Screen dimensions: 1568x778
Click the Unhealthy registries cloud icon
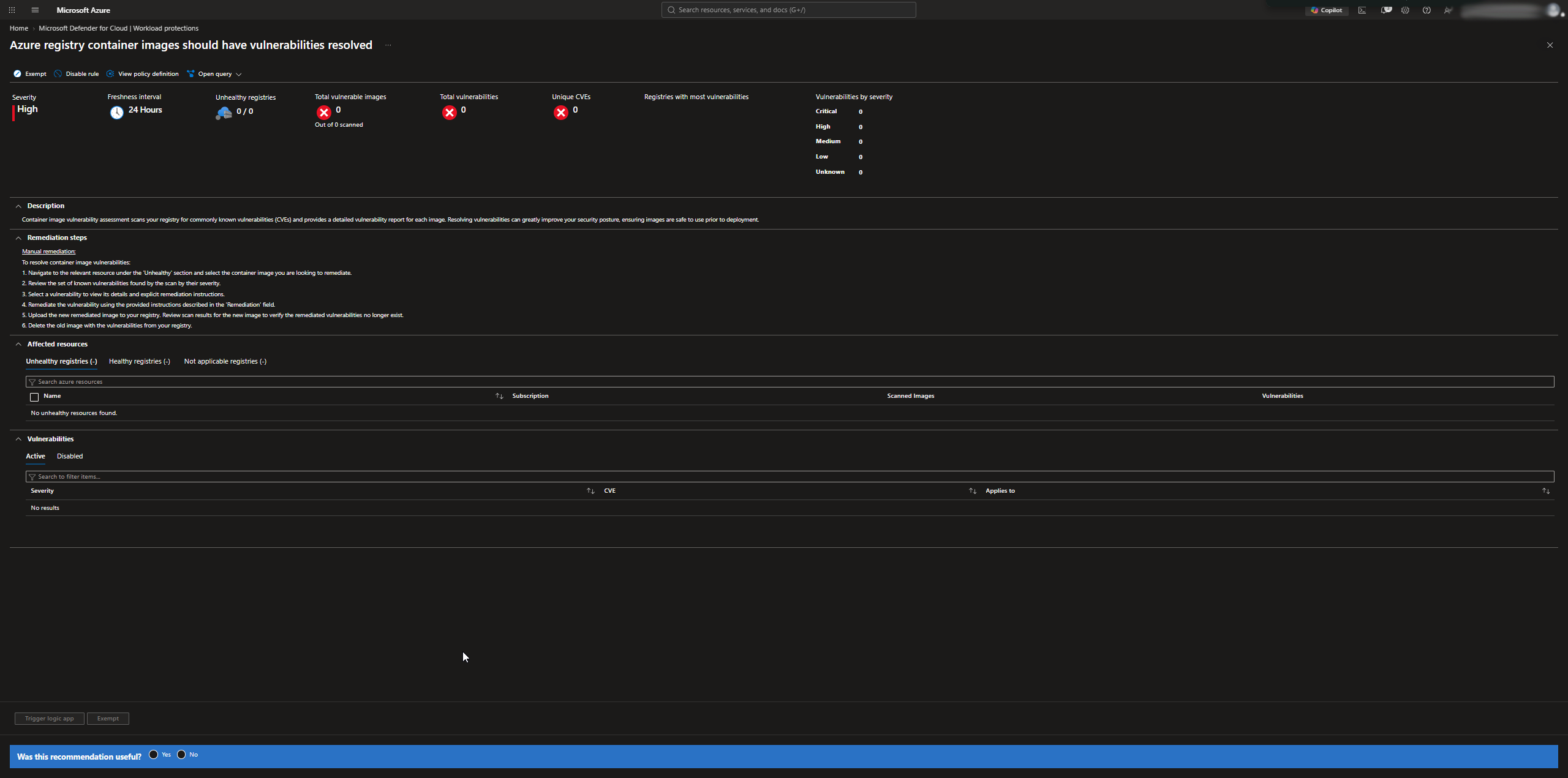[x=224, y=113]
